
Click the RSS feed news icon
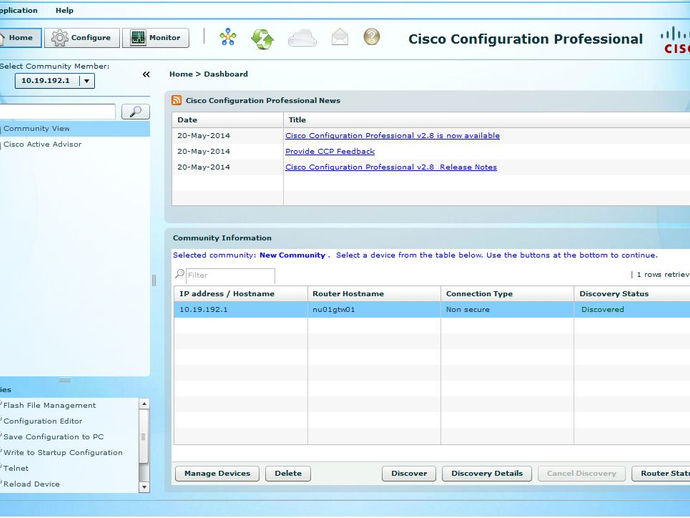coord(176,100)
